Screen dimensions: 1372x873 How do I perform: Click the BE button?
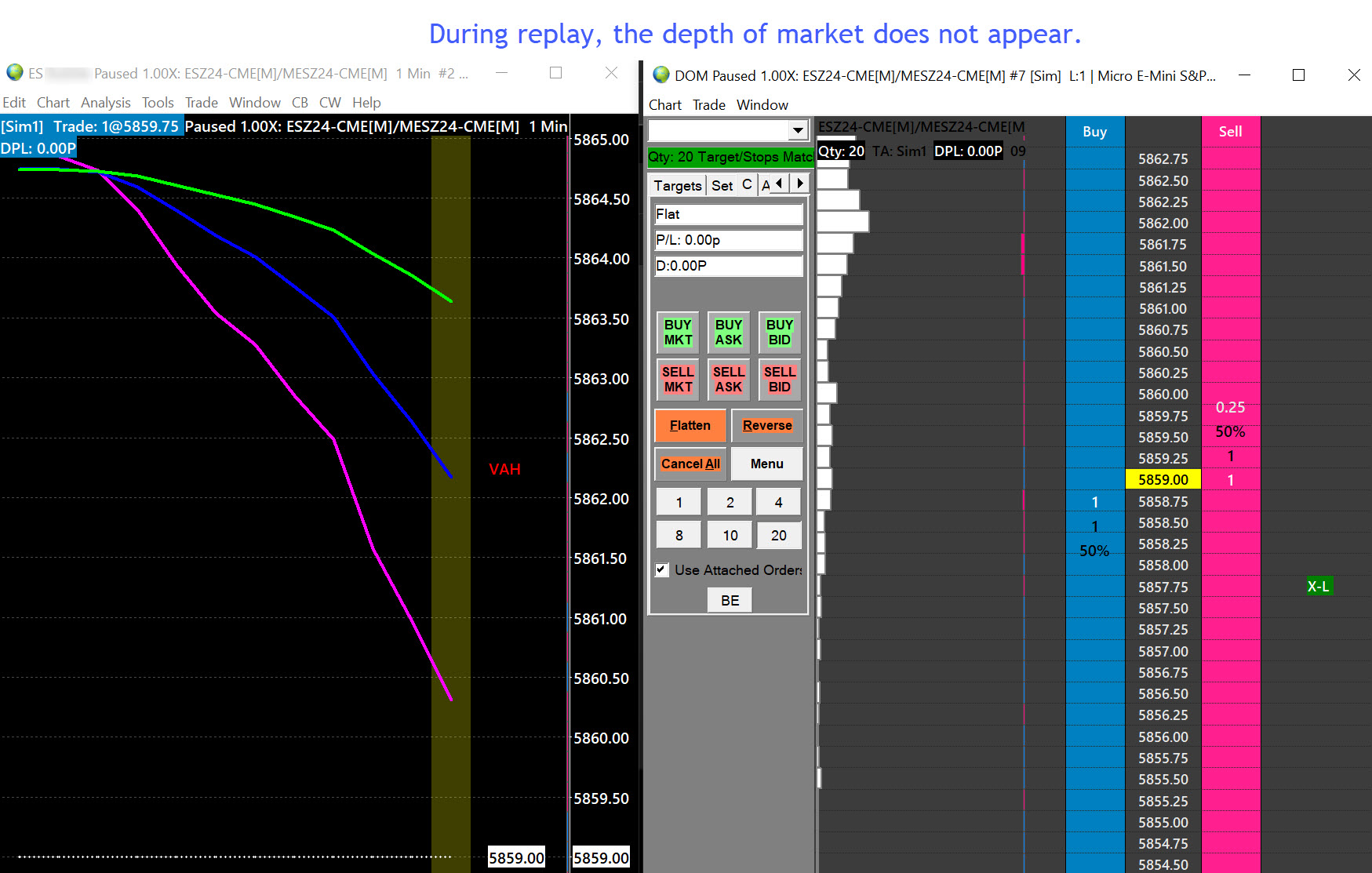pyautogui.click(x=730, y=600)
